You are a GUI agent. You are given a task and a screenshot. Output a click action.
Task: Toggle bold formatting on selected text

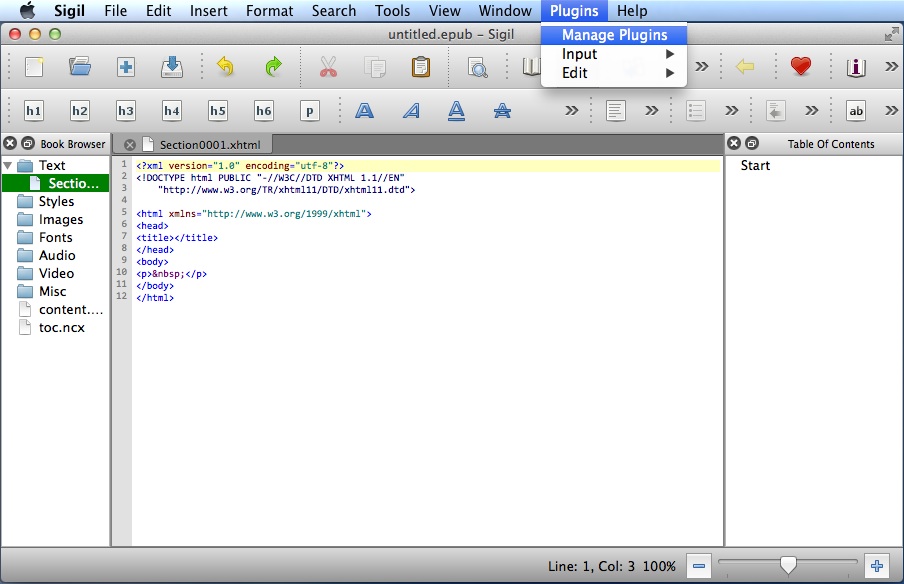tap(364, 110)
